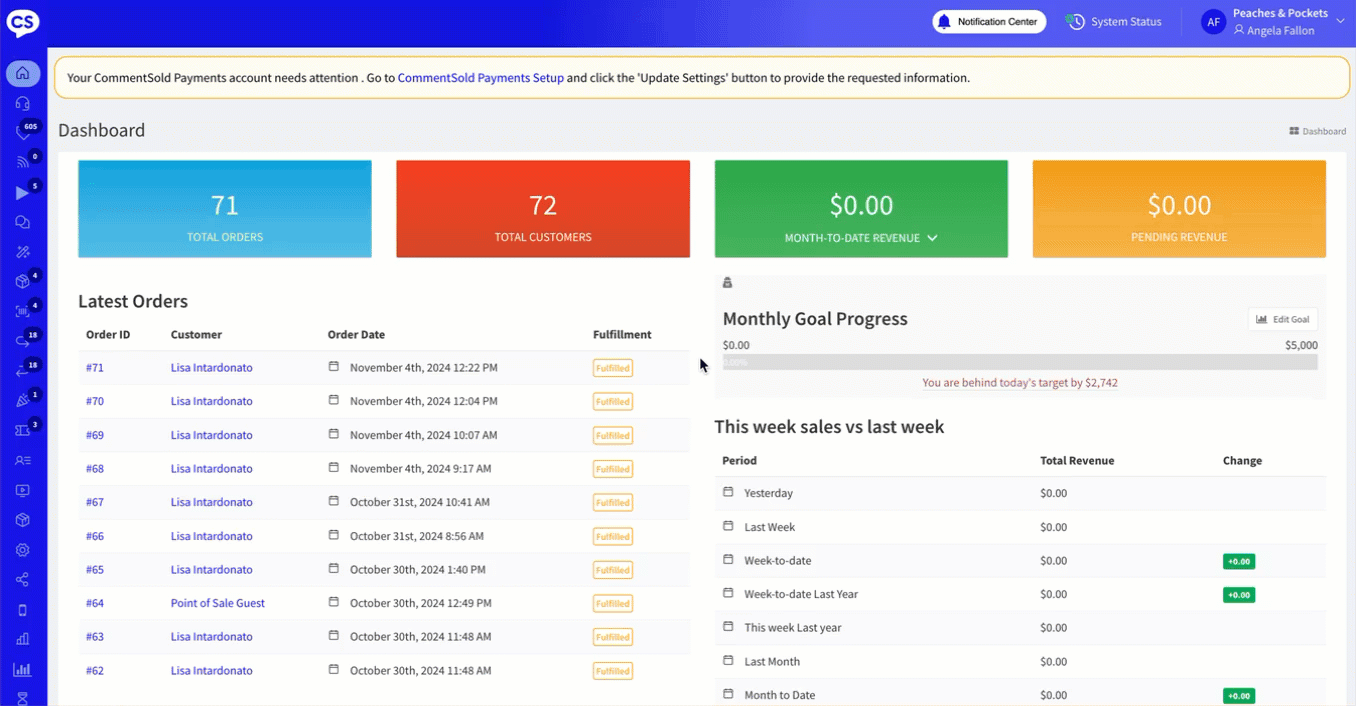Open the Notification Center
This screenshot has width=1356, height=706.
(989, 22)
